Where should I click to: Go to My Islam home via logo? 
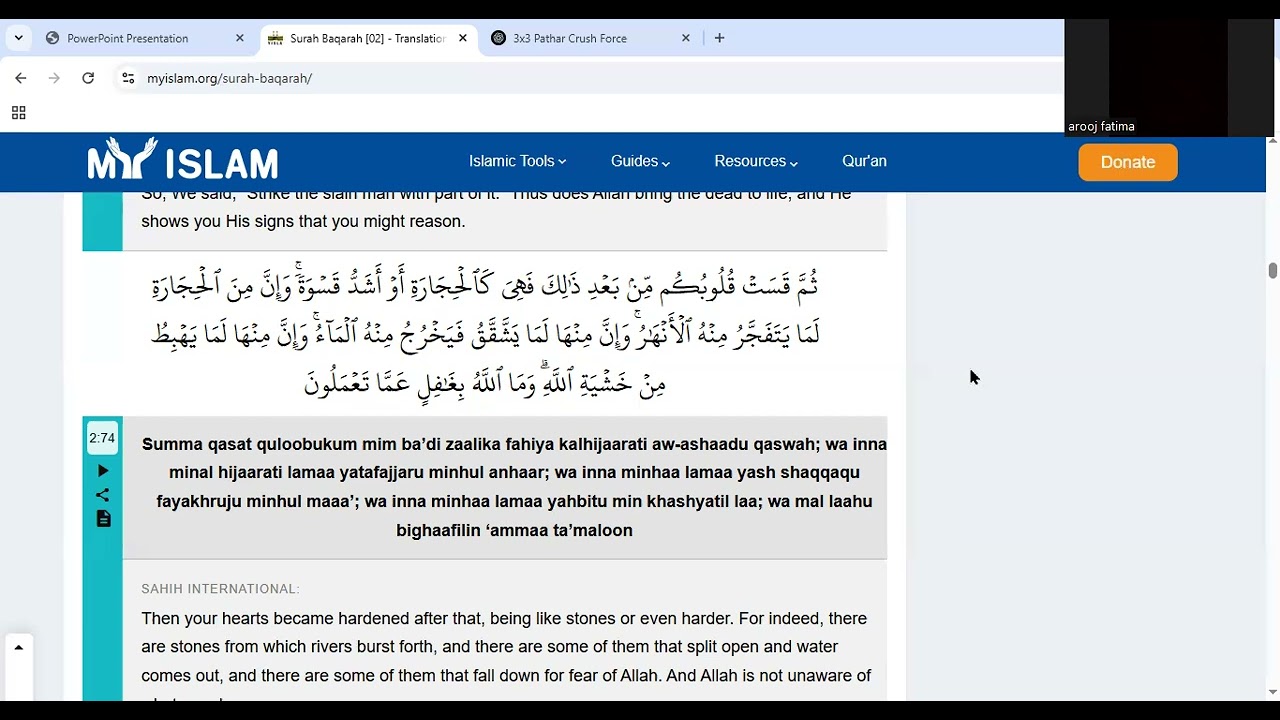click(183, 160)
